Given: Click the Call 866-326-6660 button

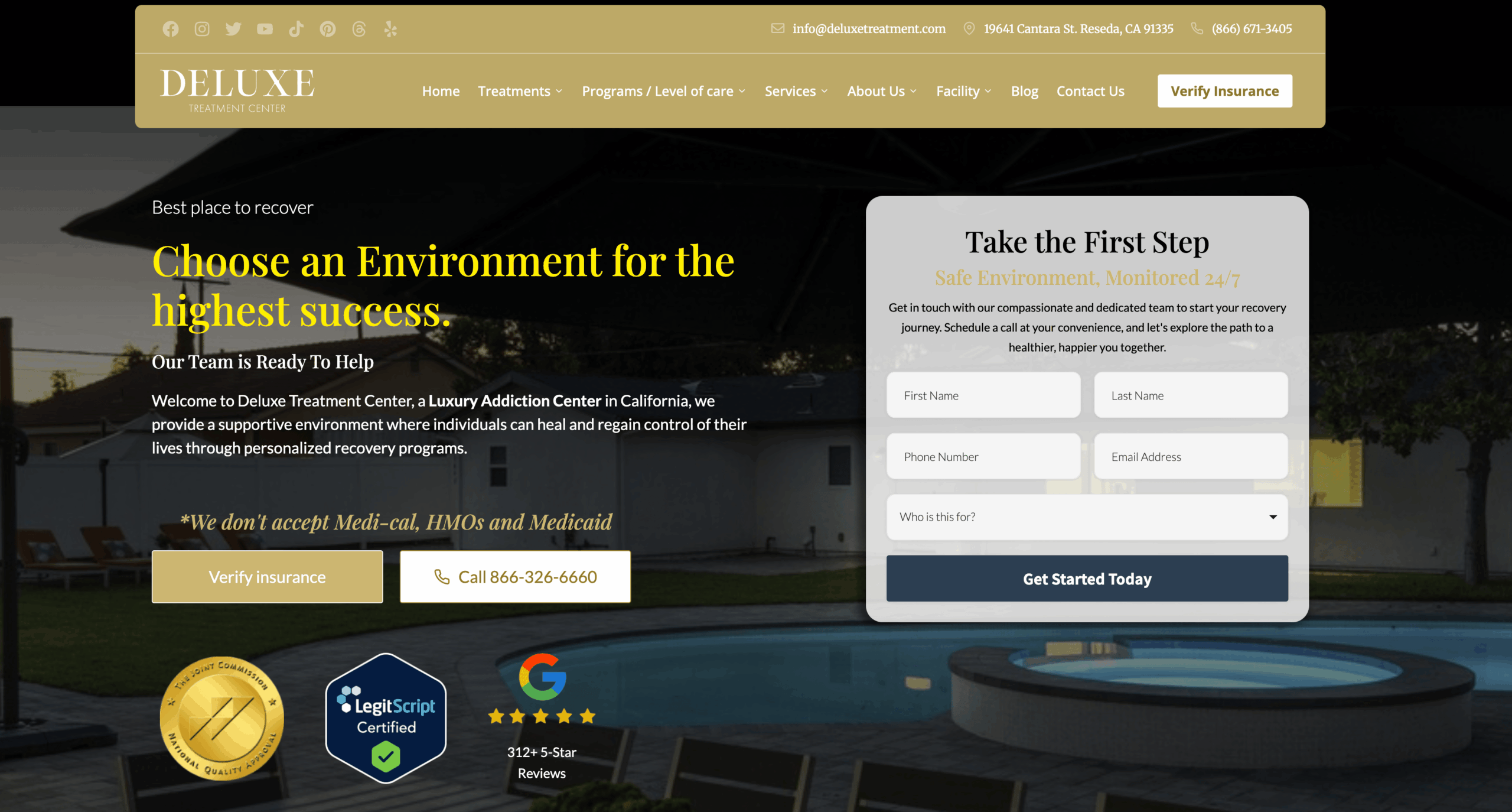Looking at the screenshot, I should [515, 577].
